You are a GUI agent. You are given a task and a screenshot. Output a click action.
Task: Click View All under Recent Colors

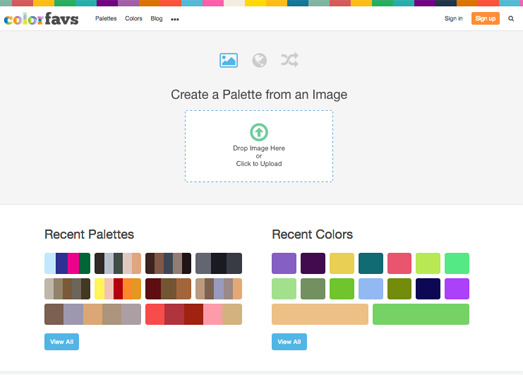tap(289, 342)
